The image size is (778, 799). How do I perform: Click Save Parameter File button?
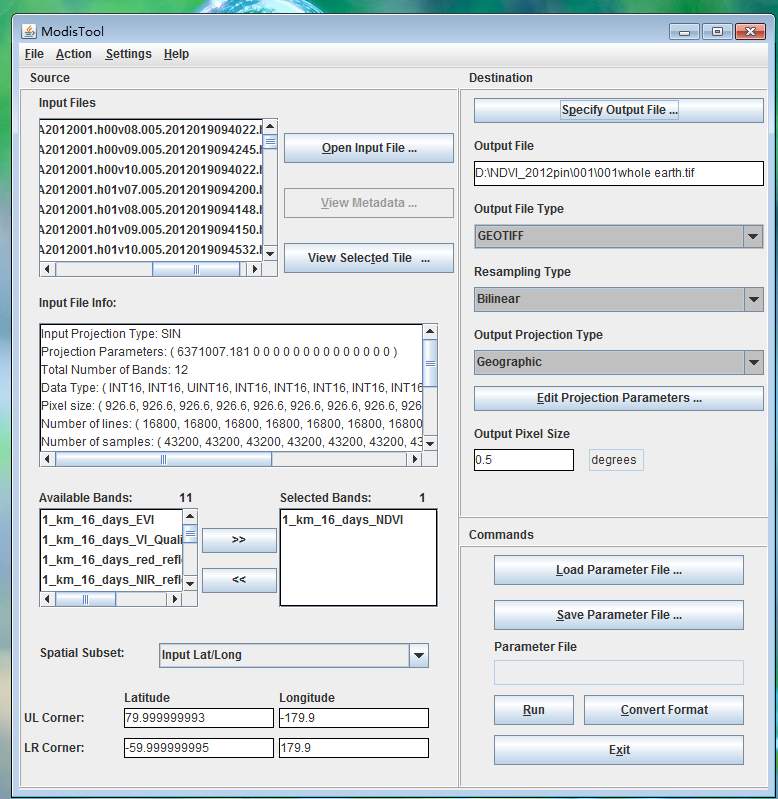(619, 615)
